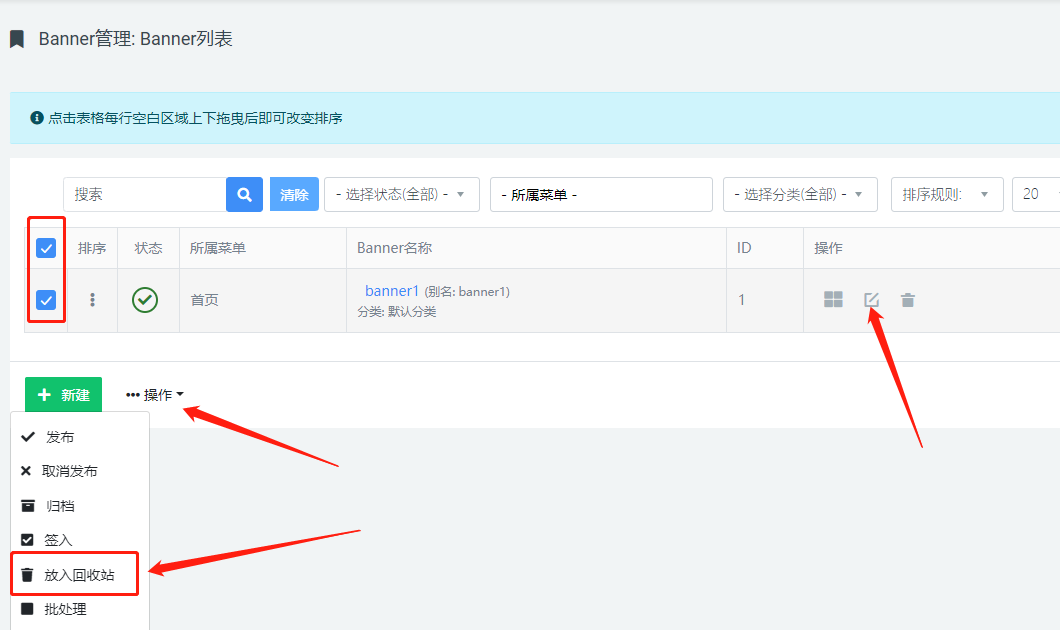Select 取消发布 in the actions menu
The image size is (1060, 630).
click(x=69, y=471)
